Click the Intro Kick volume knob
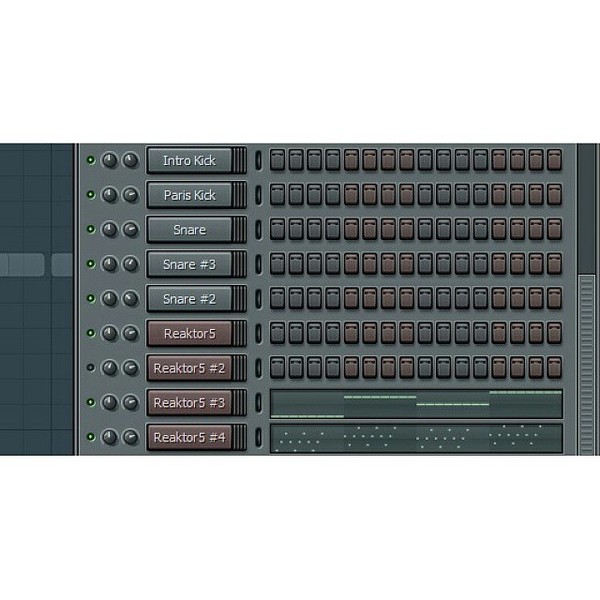 coord(130,160)
